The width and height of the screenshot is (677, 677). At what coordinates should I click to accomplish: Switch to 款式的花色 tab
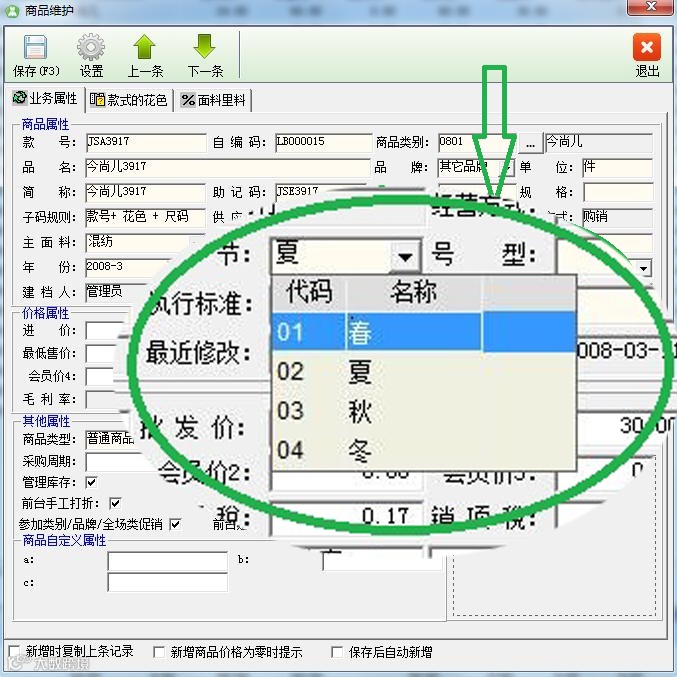(128, 100)
